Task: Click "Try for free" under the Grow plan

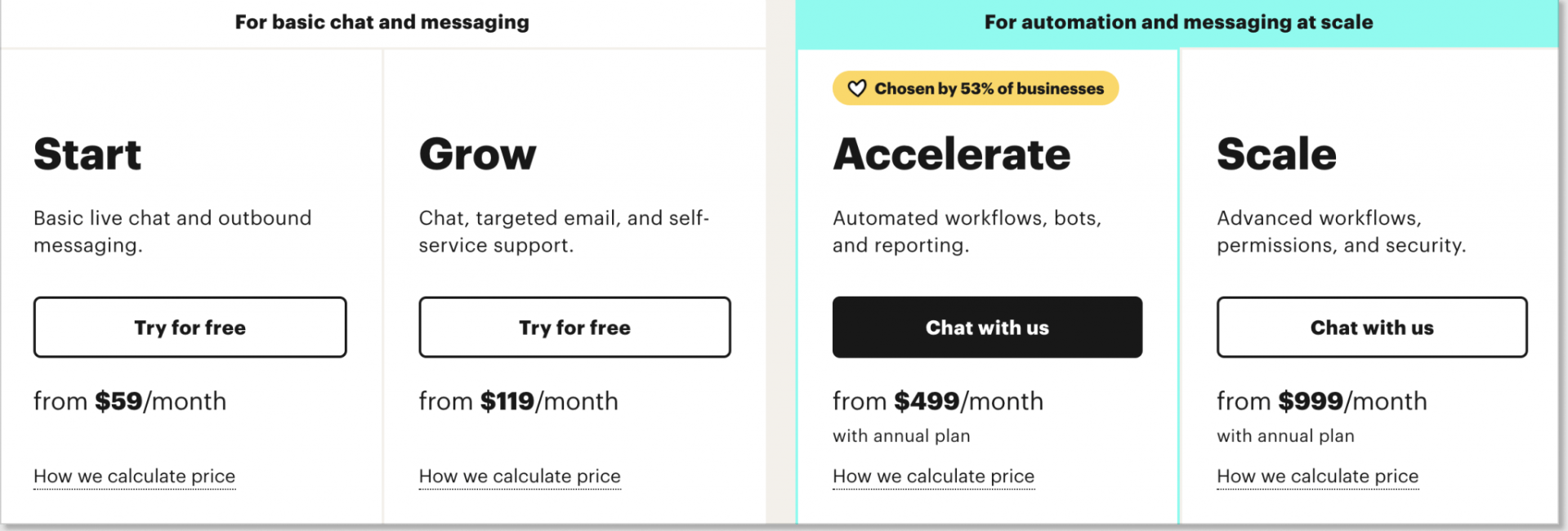Action: click(574, 327)
